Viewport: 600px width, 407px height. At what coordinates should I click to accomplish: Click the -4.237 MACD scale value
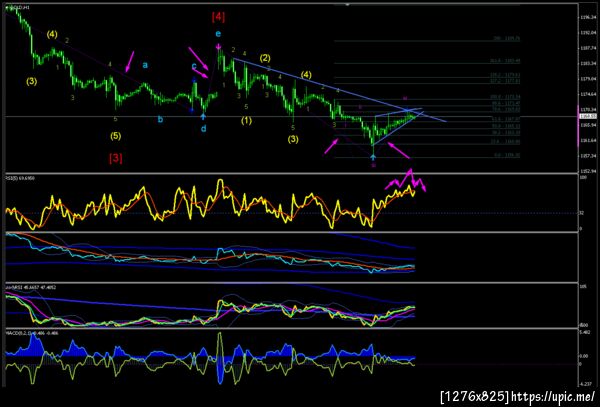(x=586, y=384)
